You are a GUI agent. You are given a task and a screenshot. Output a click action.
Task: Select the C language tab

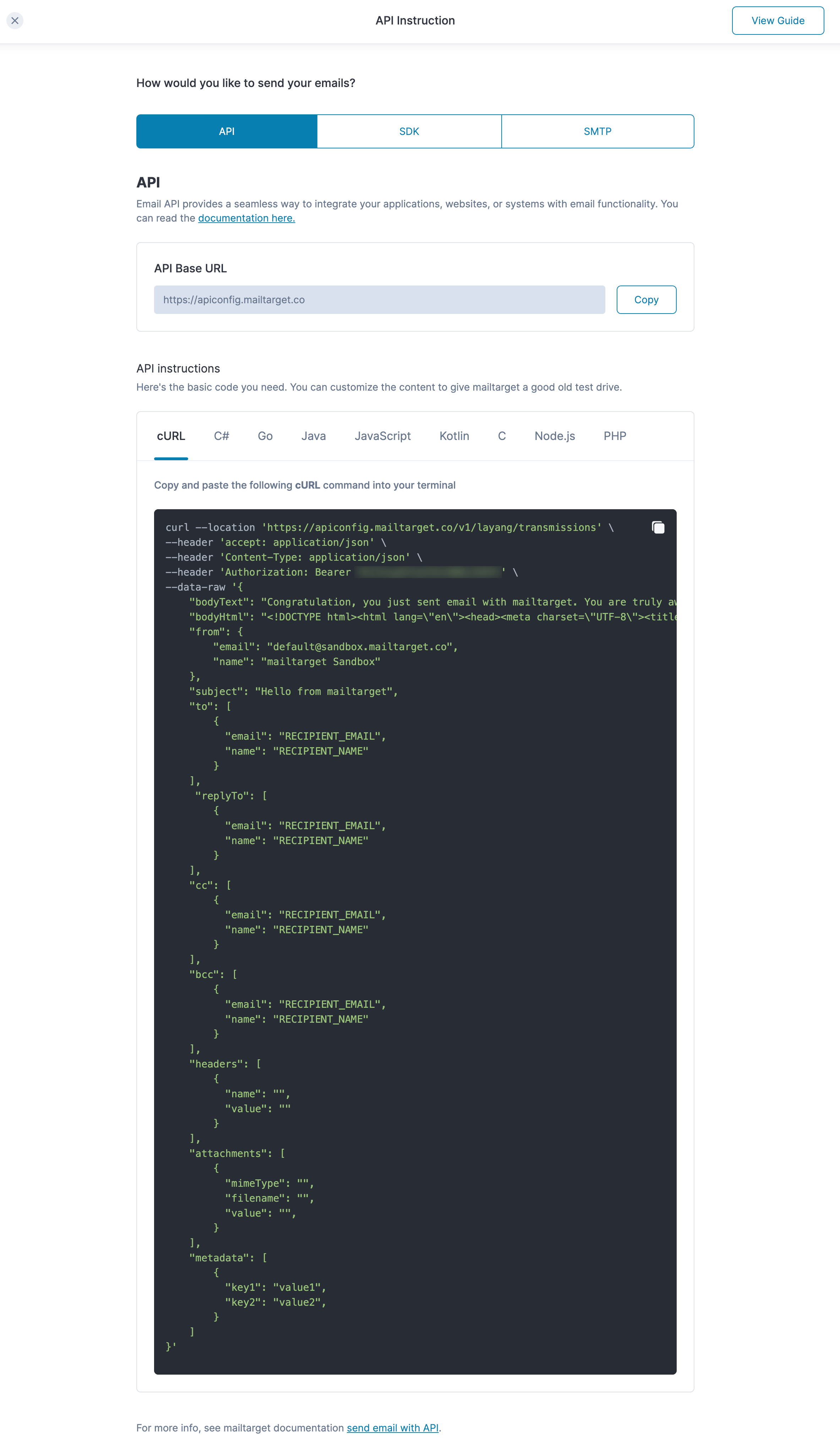(501, 436)
